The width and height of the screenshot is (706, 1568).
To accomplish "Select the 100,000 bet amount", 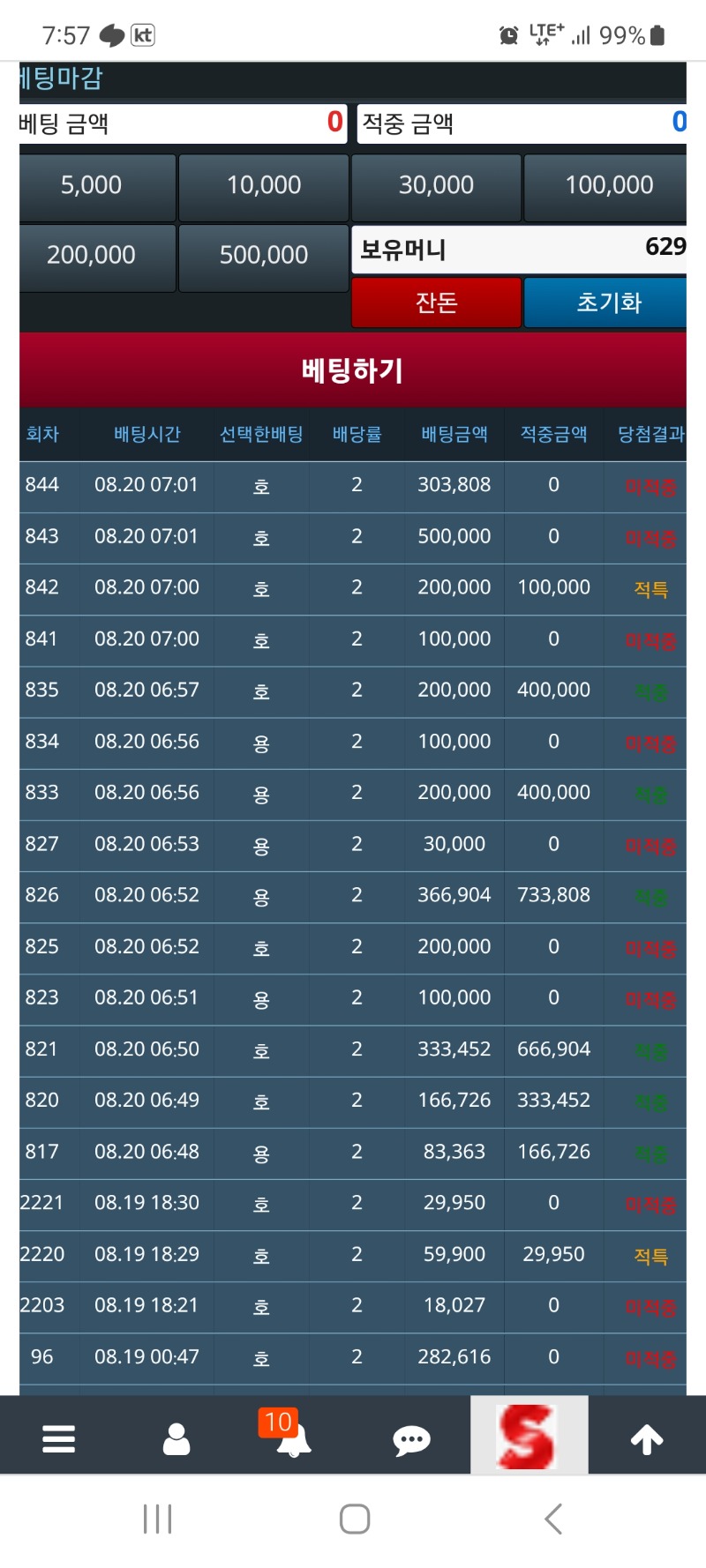I will [x=605, y=188].
